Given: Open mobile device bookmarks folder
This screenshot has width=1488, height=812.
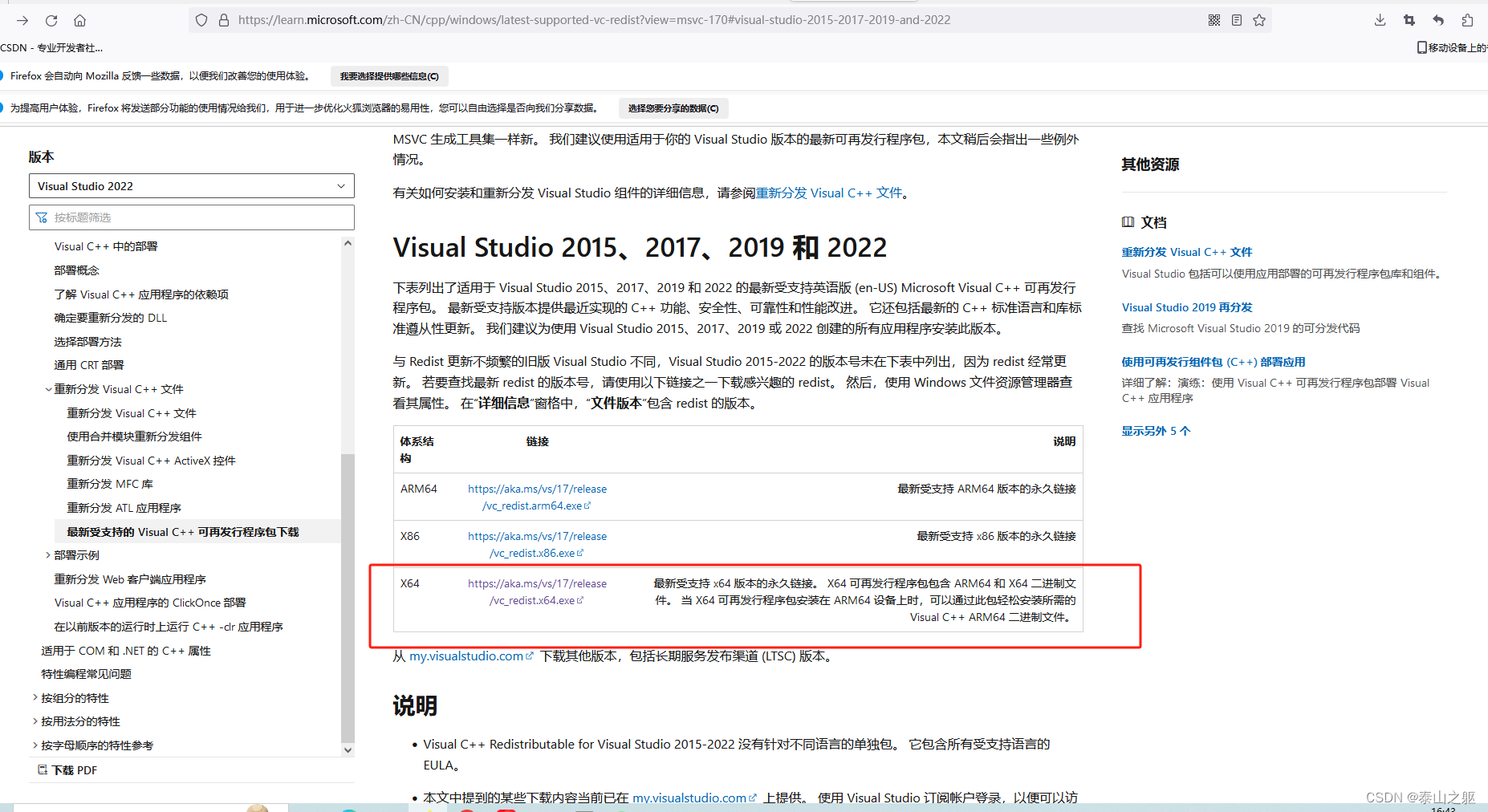Looking at the screenshot, I should [x=1452, y=47].
